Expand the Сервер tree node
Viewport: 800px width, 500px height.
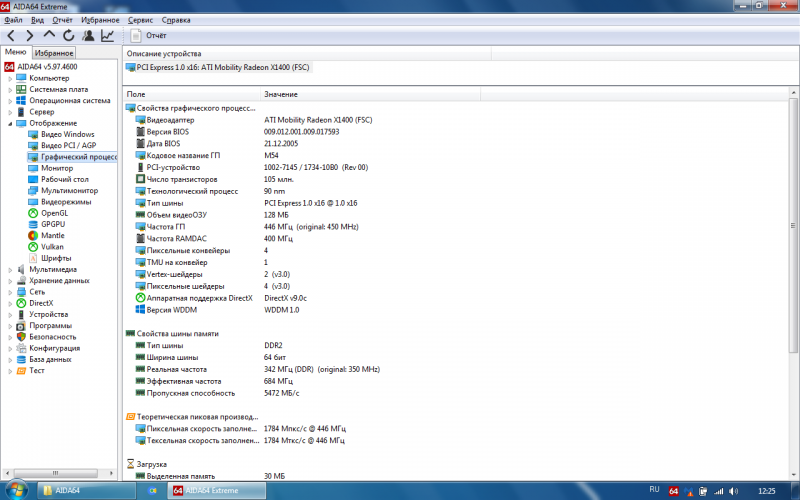point(10,112)
